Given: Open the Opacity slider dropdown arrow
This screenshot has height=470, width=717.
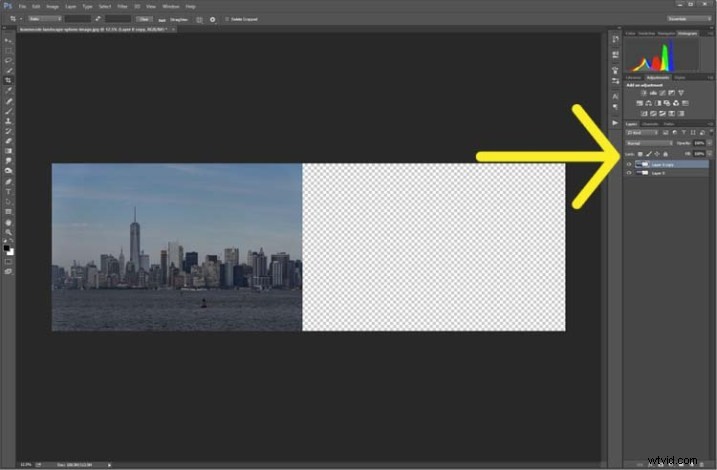Looking at the screenshot, I should coord(709,144).
